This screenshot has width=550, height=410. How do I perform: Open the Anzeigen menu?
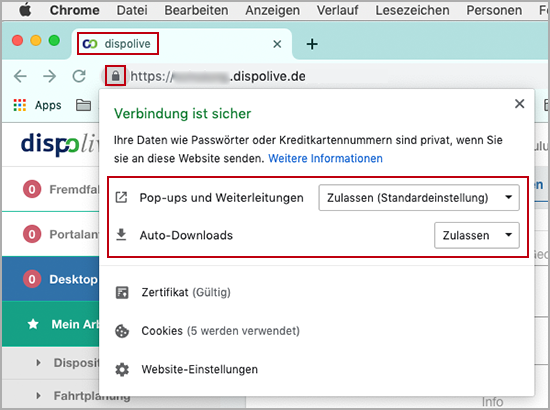273,11
